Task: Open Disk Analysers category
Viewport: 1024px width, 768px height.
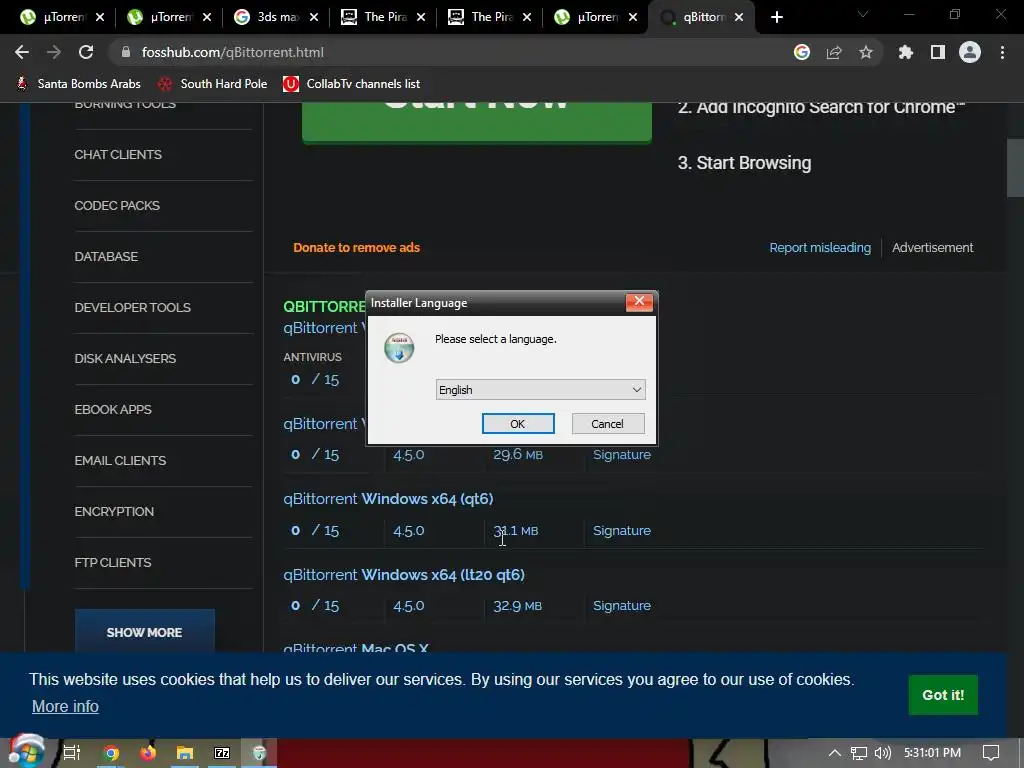Action: pyautogui.click(x=125, y=359)
